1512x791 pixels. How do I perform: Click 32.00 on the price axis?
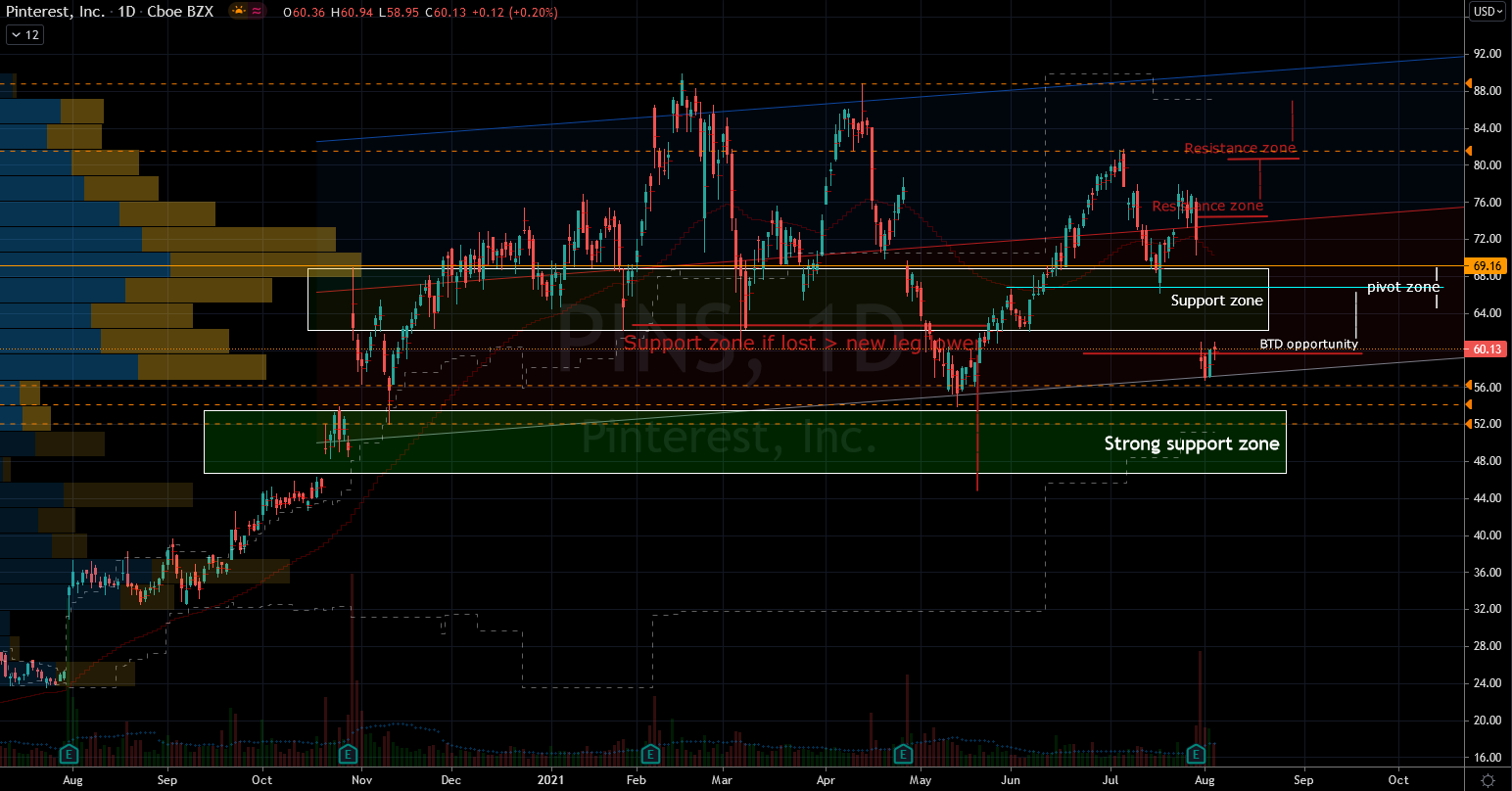(x=1488, y=609)
